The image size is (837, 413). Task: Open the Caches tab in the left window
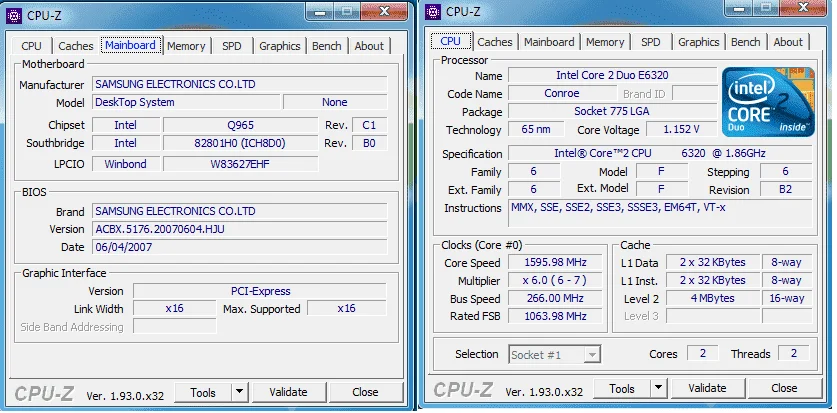pyautogui.click(x=76, y=46)
